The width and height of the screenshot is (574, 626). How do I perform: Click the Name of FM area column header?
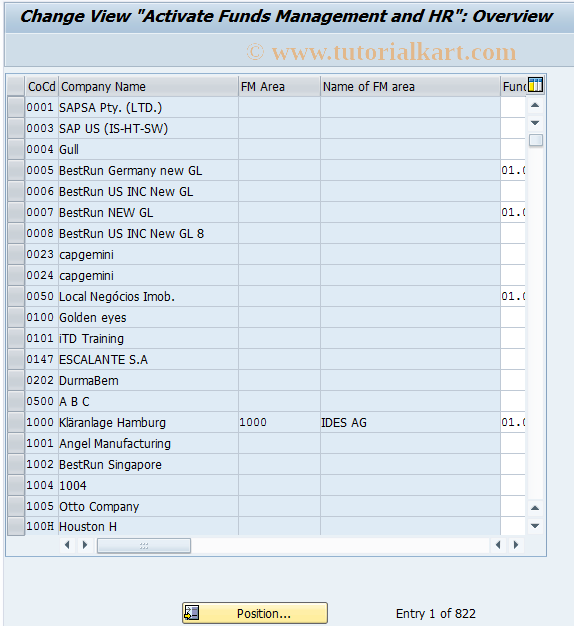coord(410,86)
